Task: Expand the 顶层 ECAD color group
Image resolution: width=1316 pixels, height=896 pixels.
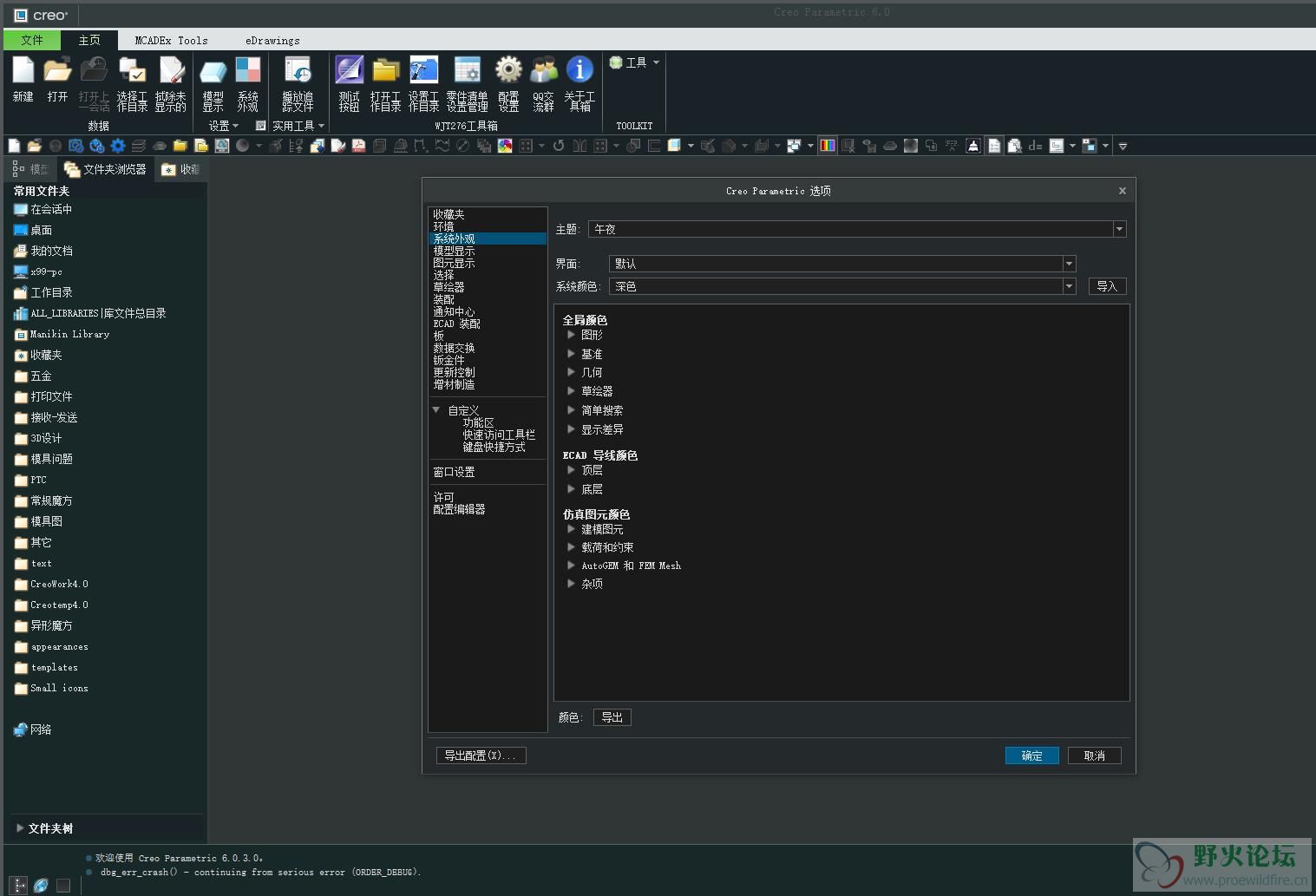Action: pyautogui.click(x=571, y=470)
